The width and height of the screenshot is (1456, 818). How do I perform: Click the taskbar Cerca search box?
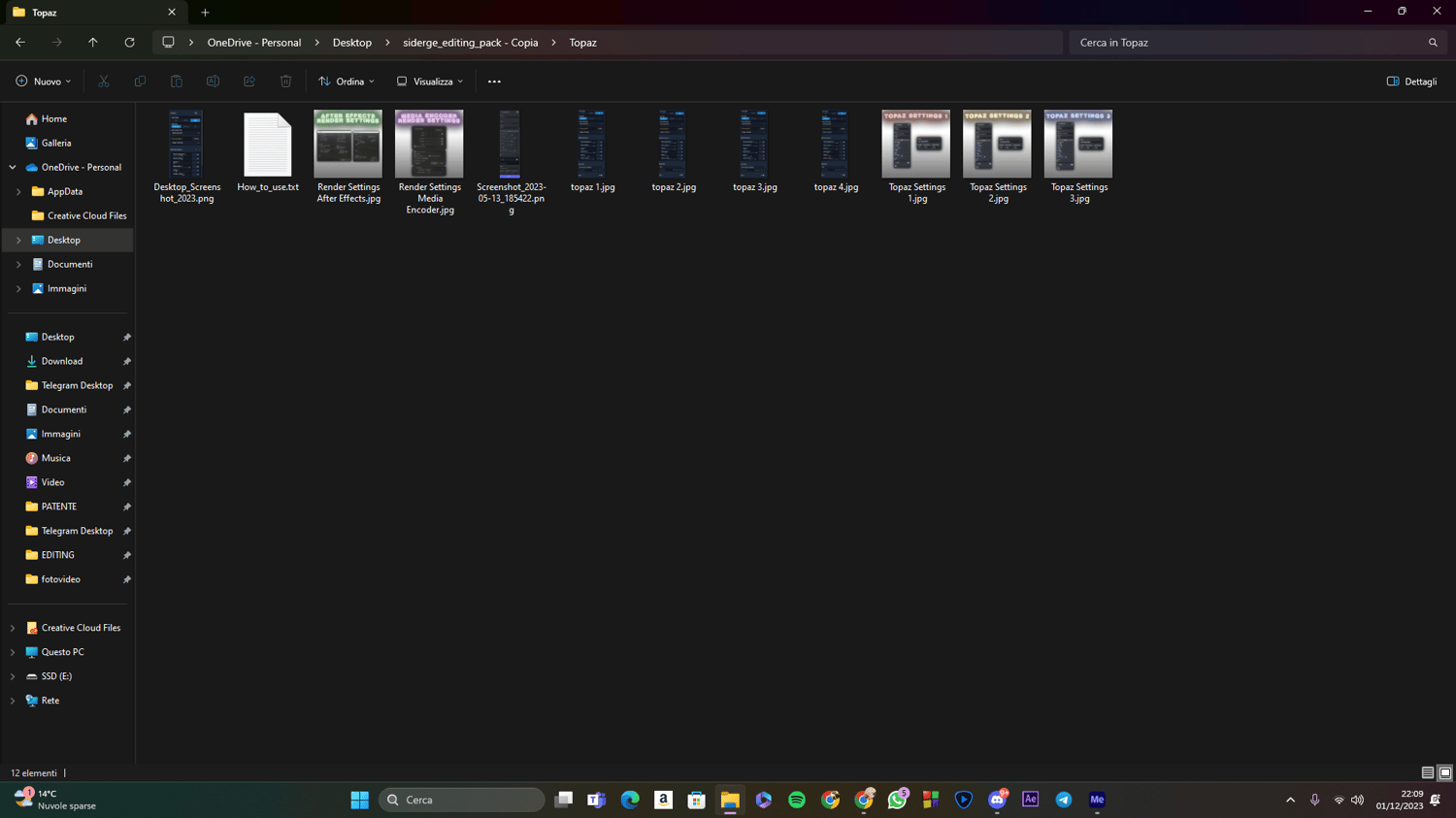tap(462, 800)
